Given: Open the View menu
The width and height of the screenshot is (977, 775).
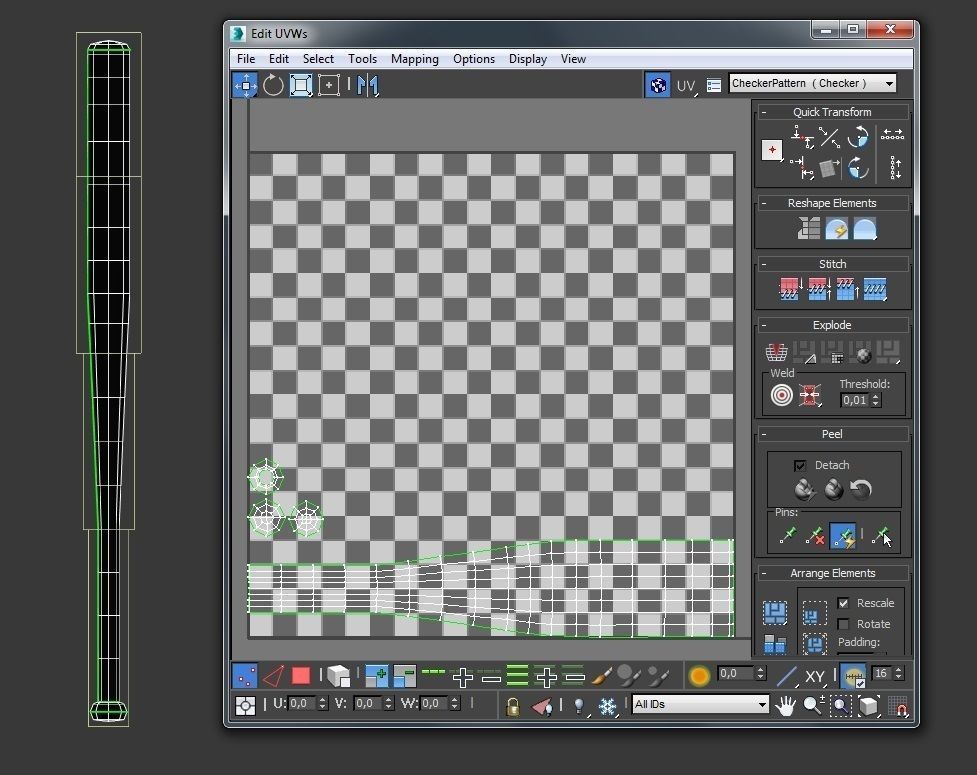Looking at the screenshot, I should tap(573, 59).
